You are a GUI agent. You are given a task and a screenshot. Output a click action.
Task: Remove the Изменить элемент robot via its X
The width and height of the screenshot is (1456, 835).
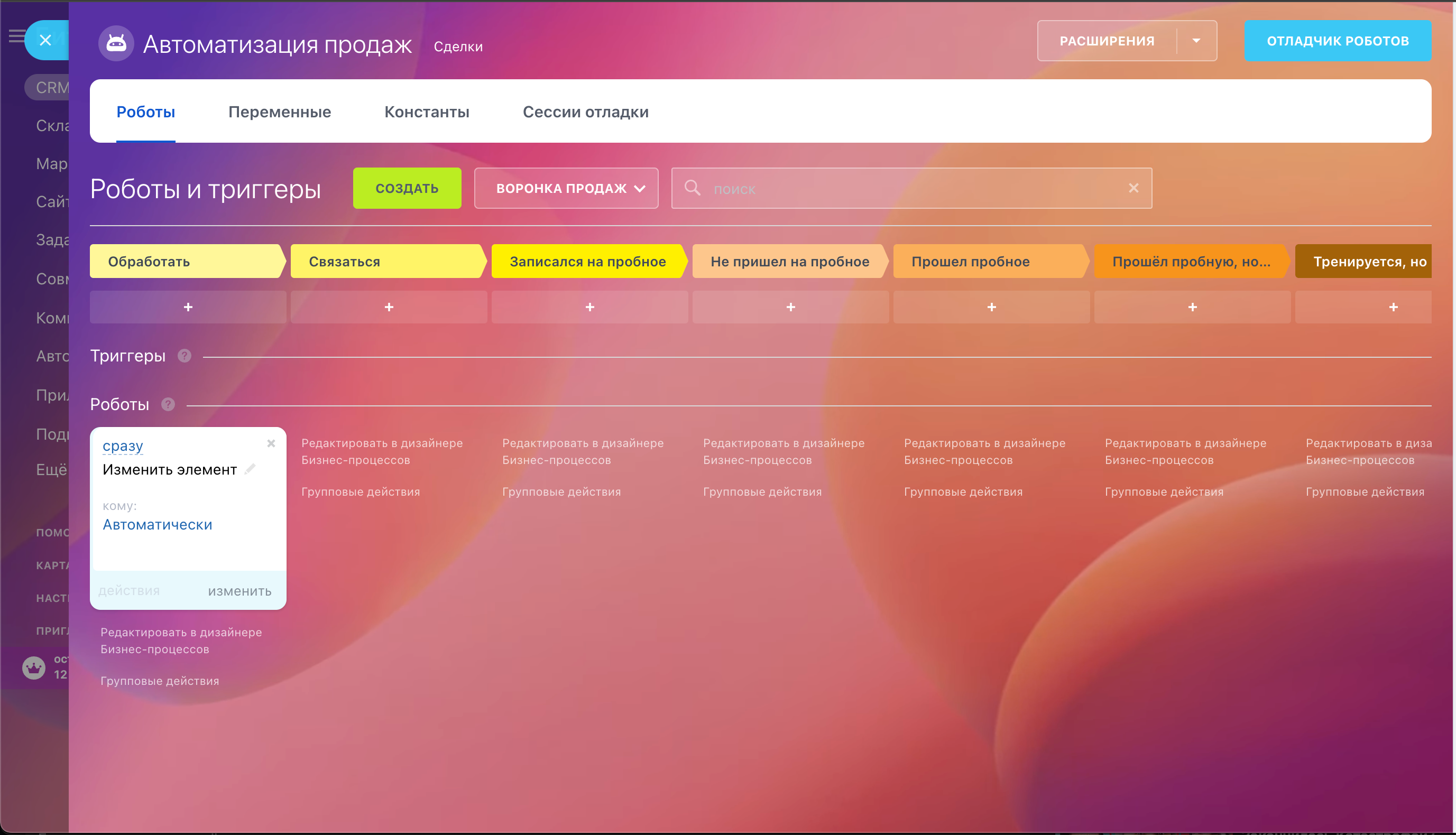pyautogui.click(x=271, y=443)
